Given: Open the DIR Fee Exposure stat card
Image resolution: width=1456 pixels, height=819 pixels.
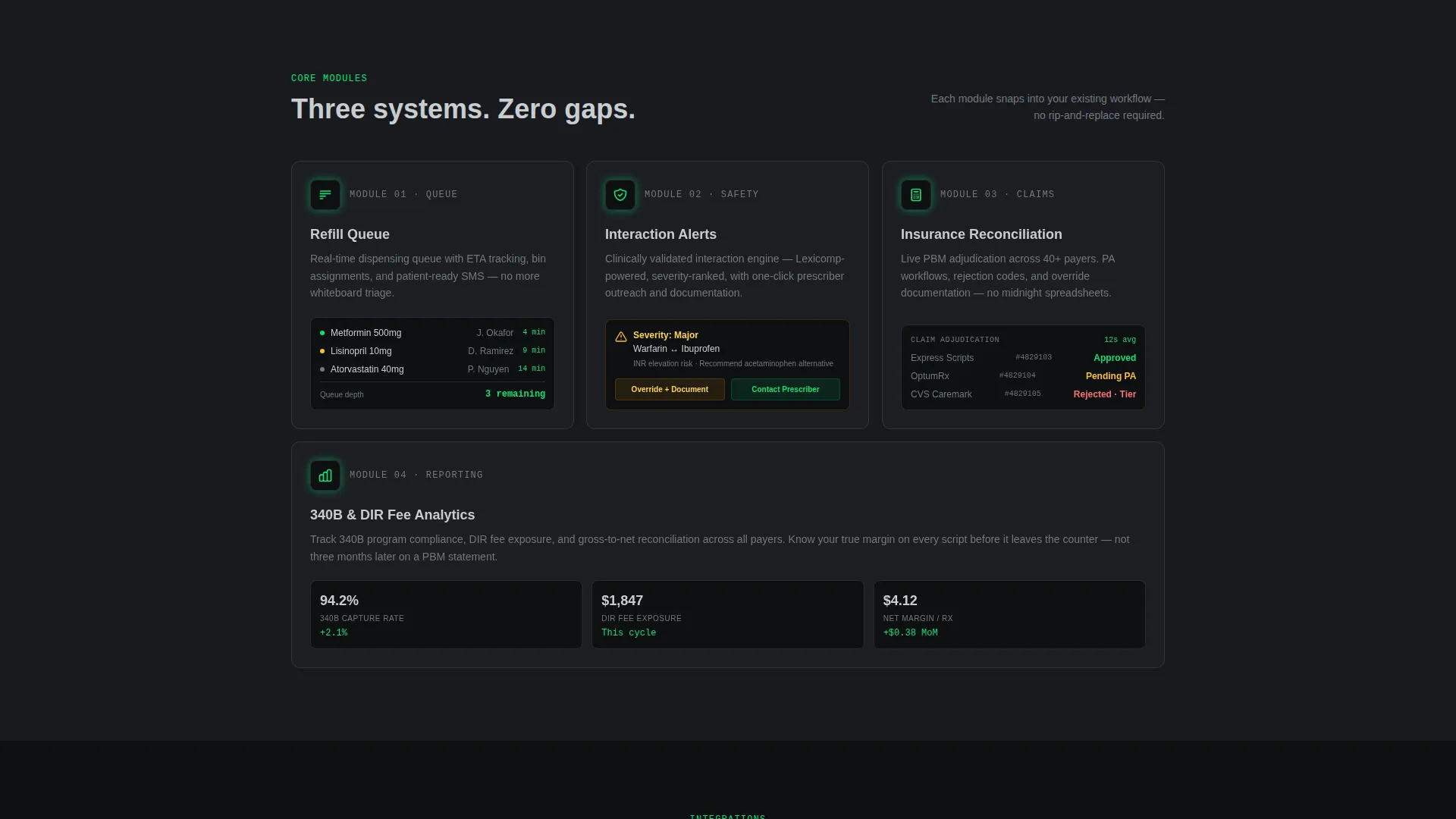Looking at the screenshot, I should click(x=727, y=615).
